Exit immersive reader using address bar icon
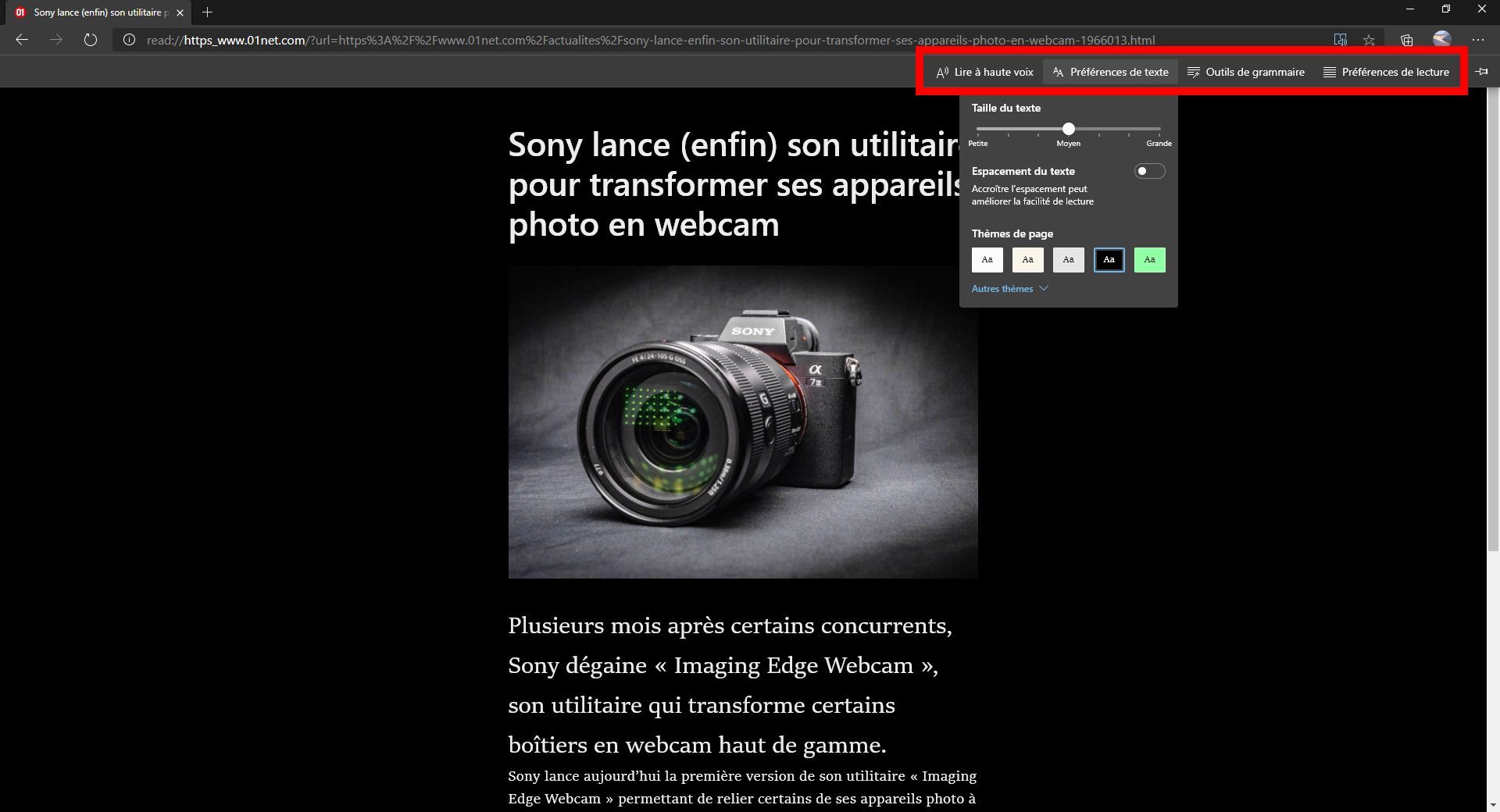The image size is (1500, 812). coord(1340,40)
